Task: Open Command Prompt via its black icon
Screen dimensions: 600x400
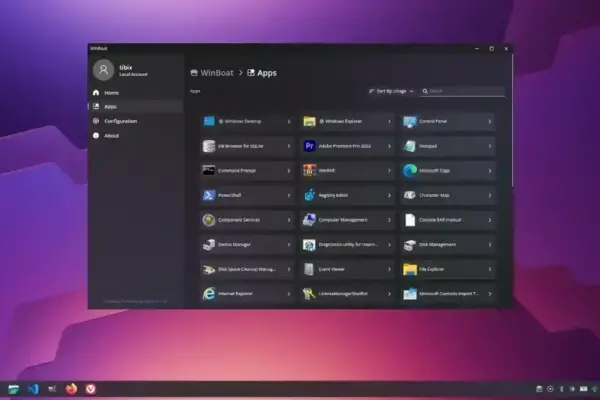Action: (x=209, y=171)
